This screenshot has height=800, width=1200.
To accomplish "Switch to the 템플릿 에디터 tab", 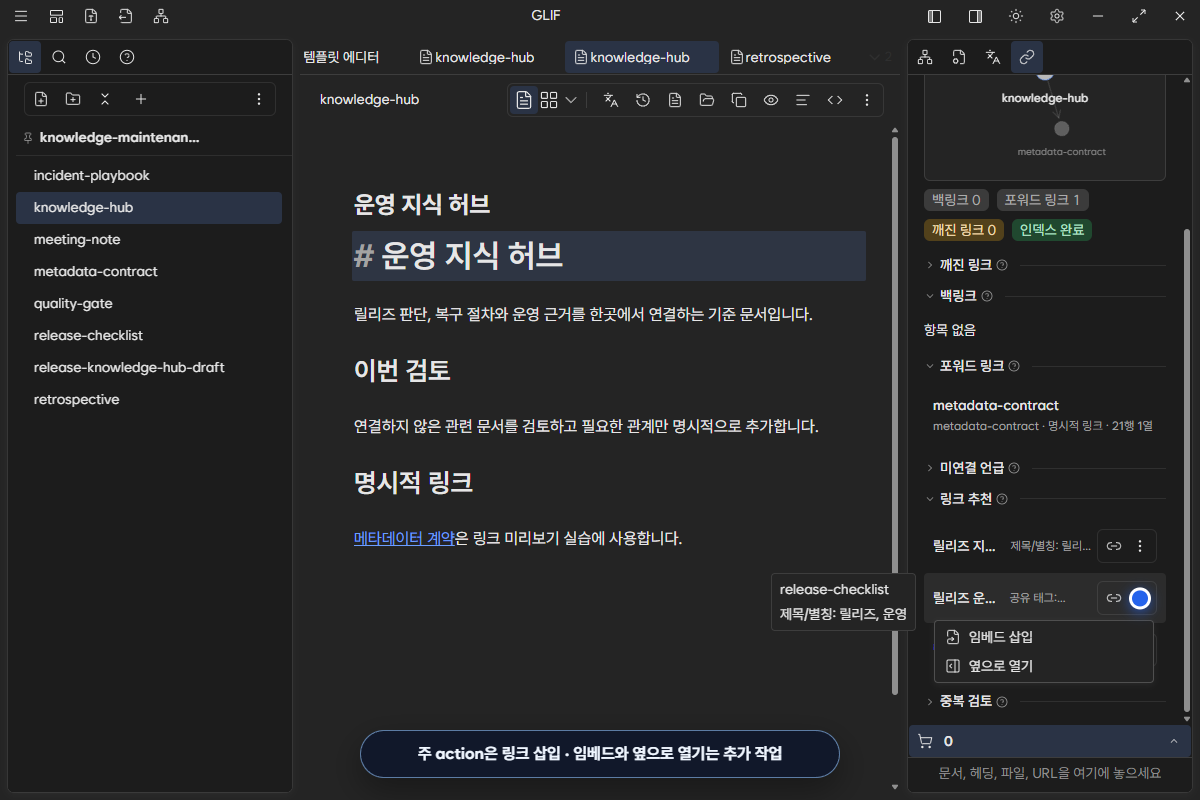I will (341, 57).
